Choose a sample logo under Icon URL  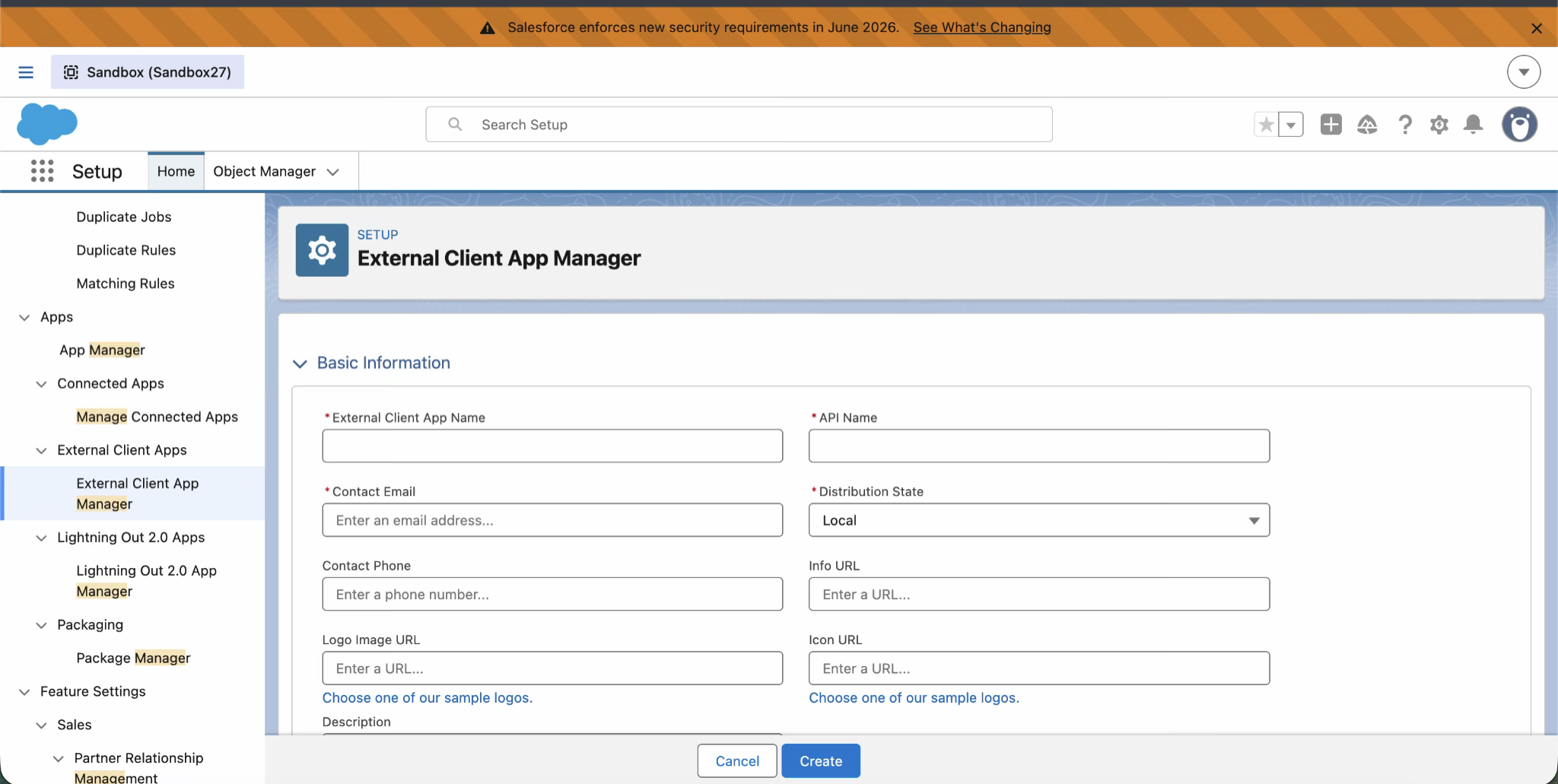point(914,698)
